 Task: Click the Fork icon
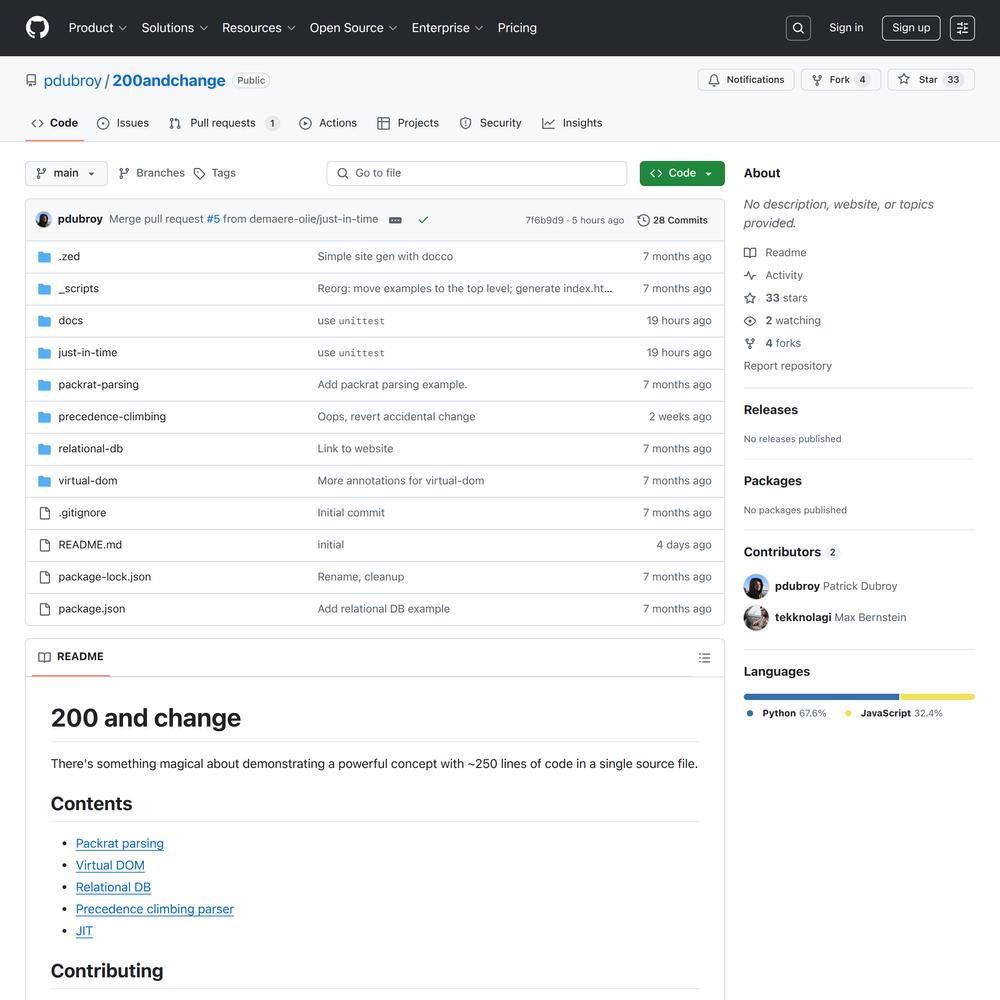click(x=817, y=80)
